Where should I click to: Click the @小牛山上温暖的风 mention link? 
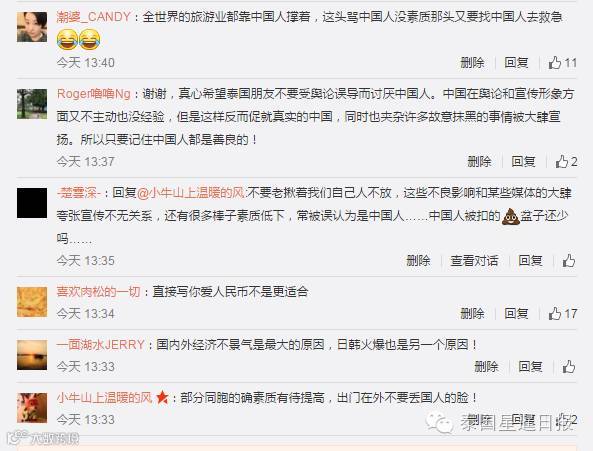pos(191,193)
